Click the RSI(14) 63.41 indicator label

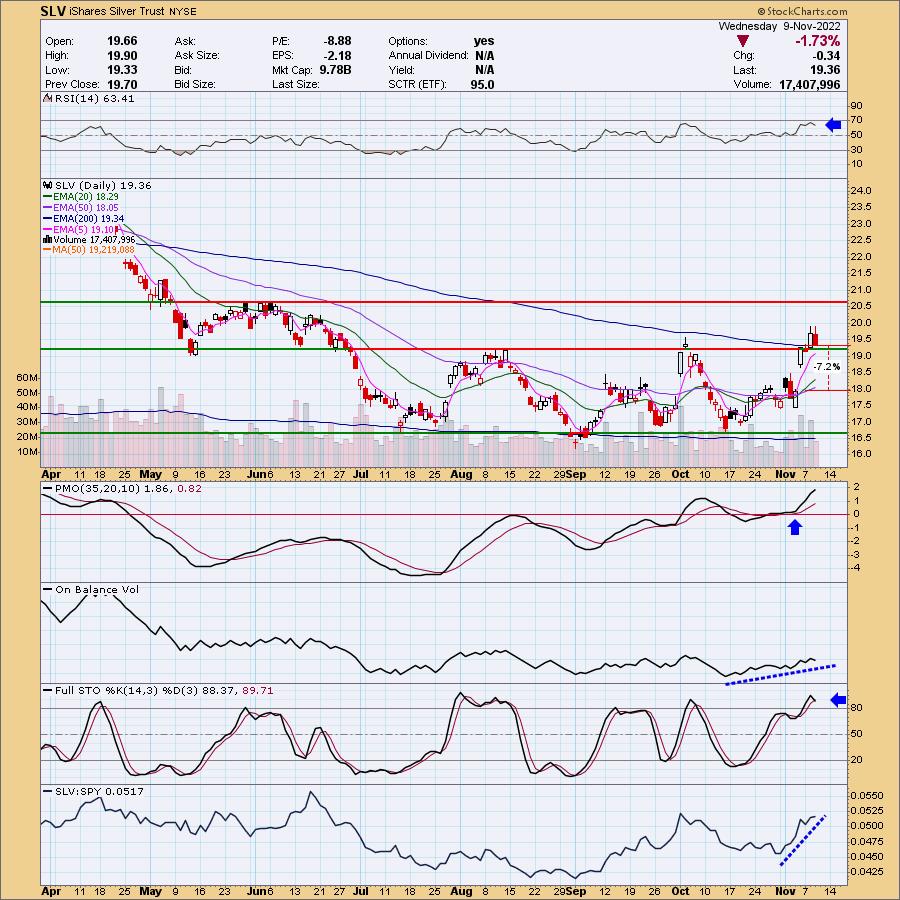pyautogui.click(x=94, y=99)
